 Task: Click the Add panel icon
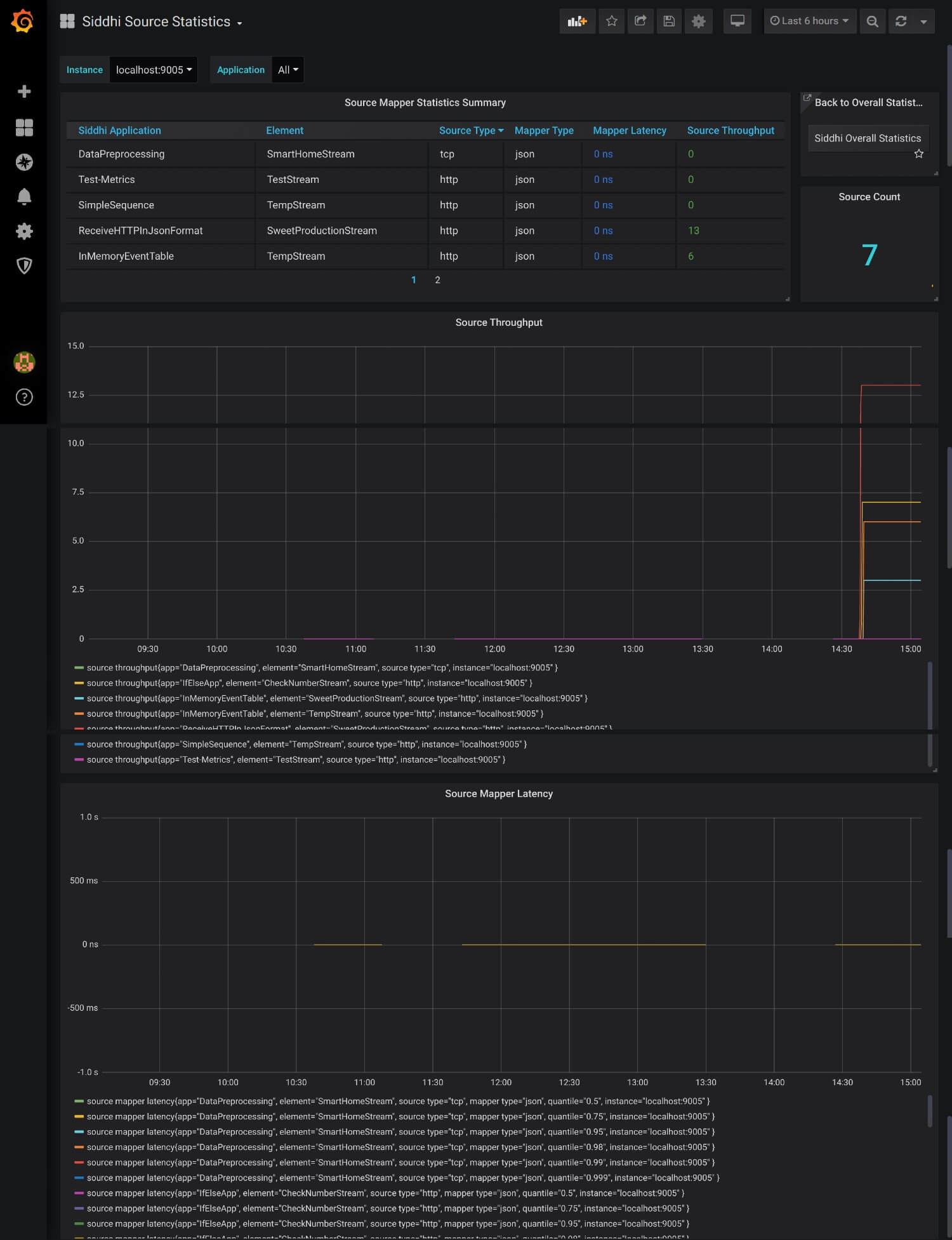coord(577,21)
